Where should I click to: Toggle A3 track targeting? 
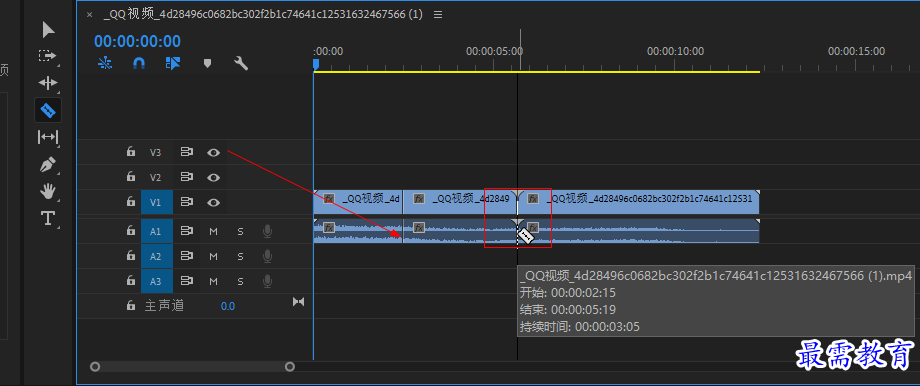click(x=157, y=281)
